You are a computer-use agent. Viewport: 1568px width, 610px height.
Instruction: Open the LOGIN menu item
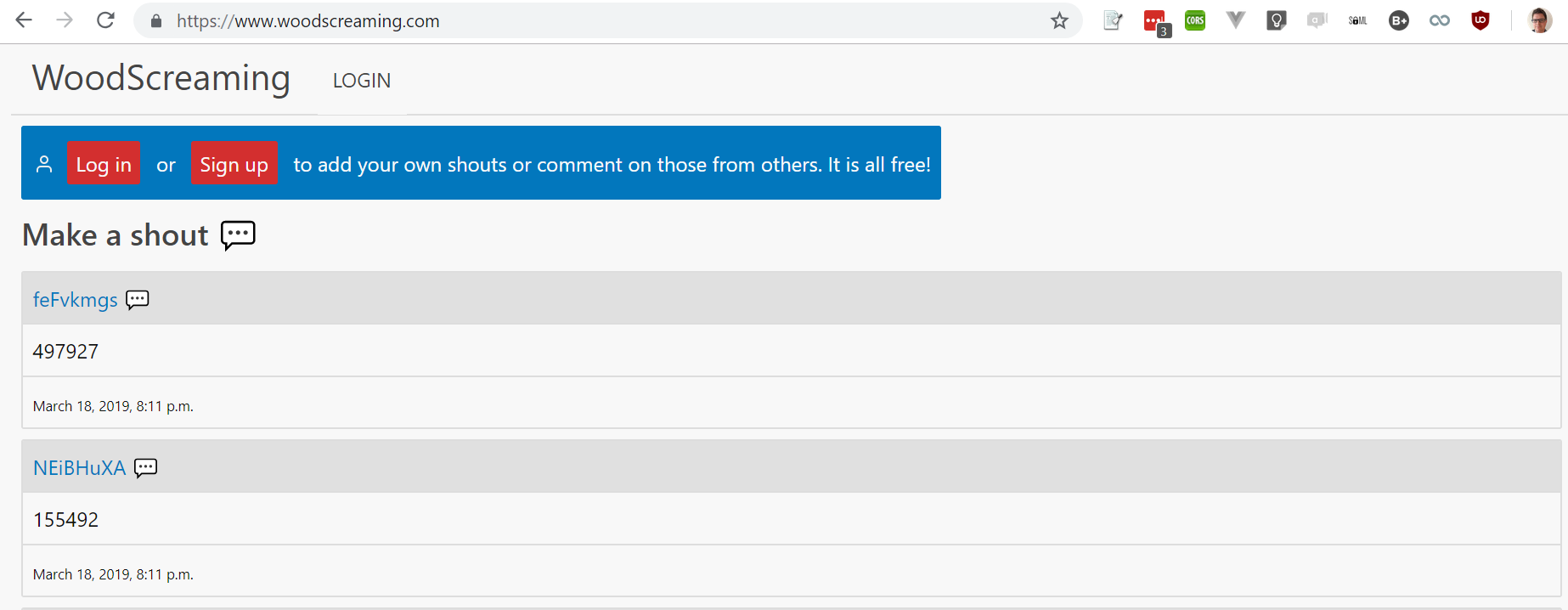[x=362, y=81]
